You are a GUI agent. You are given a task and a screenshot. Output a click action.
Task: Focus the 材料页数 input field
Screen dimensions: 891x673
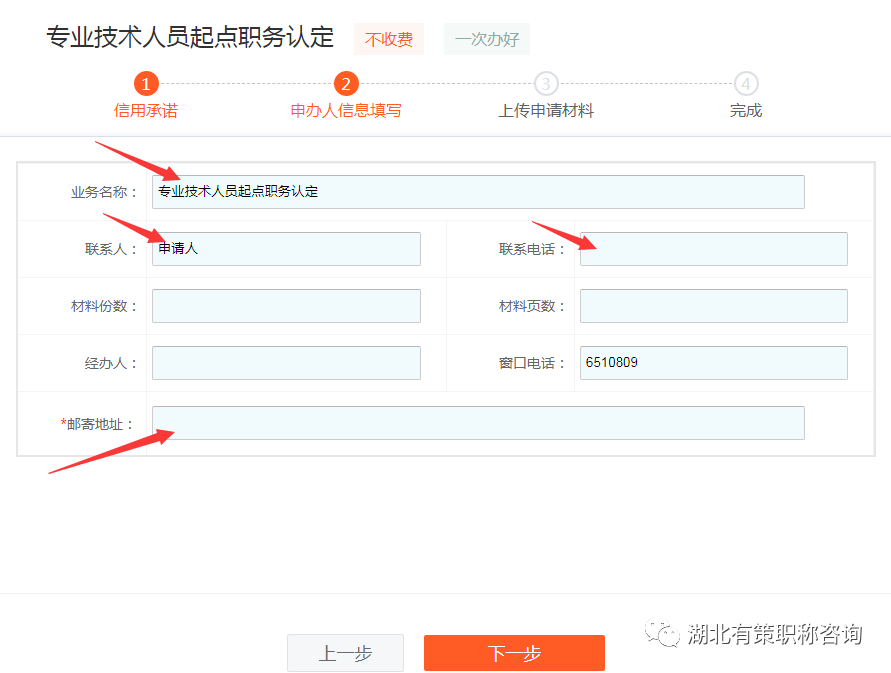coord(714,306)
